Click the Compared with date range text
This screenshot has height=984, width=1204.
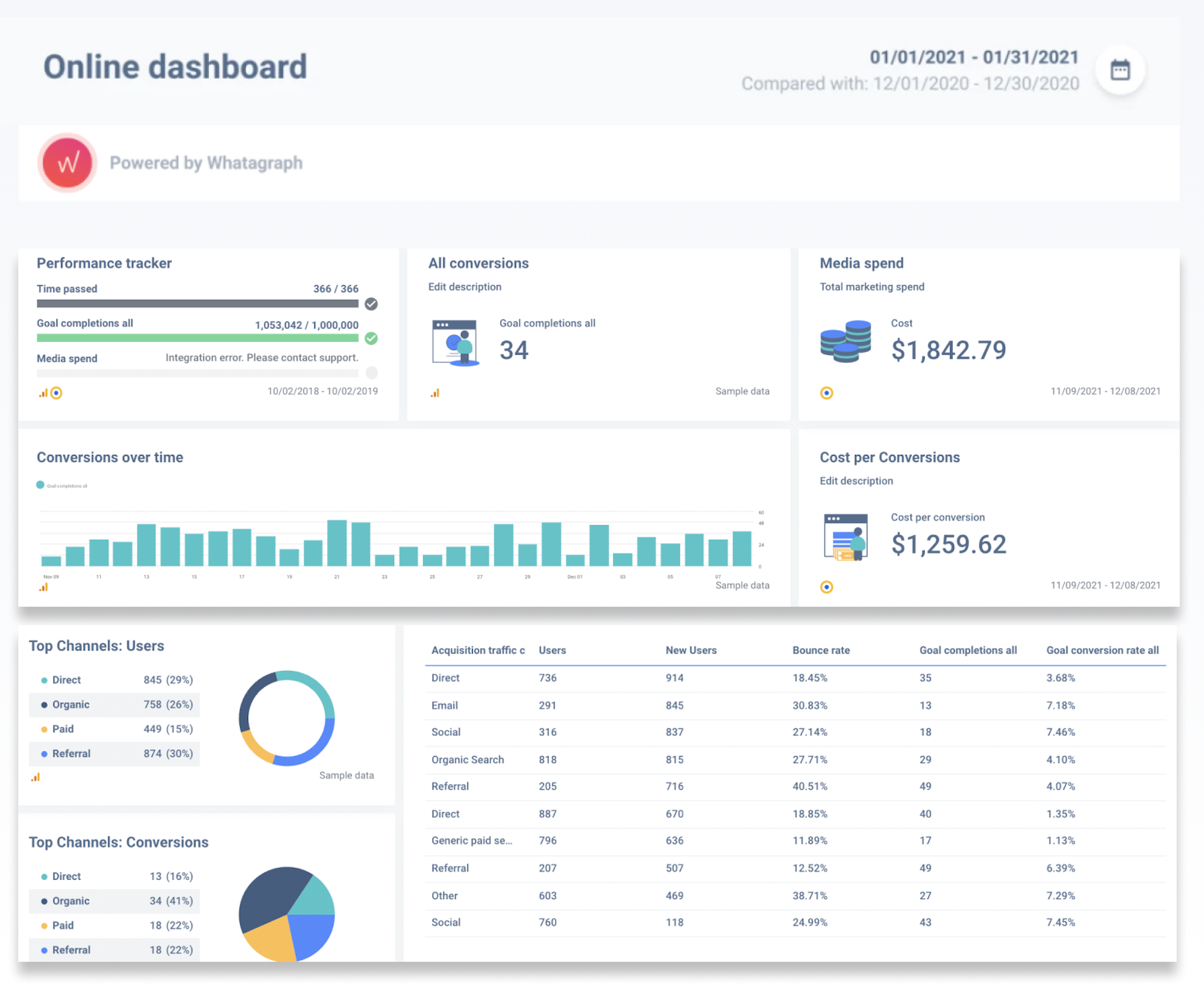(x=910, y=84)
